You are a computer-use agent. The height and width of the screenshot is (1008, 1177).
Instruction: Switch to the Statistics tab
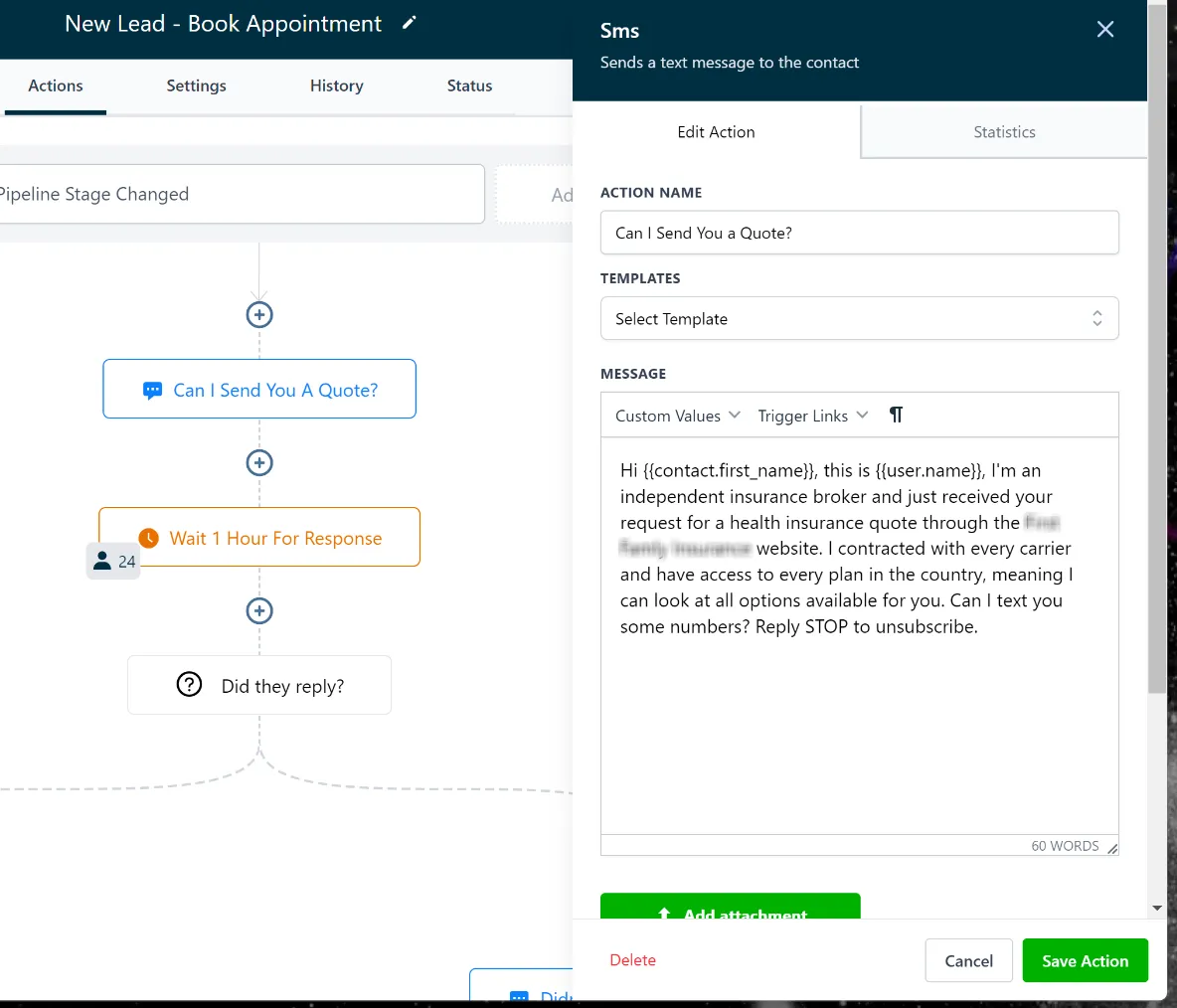[1004, 132]
